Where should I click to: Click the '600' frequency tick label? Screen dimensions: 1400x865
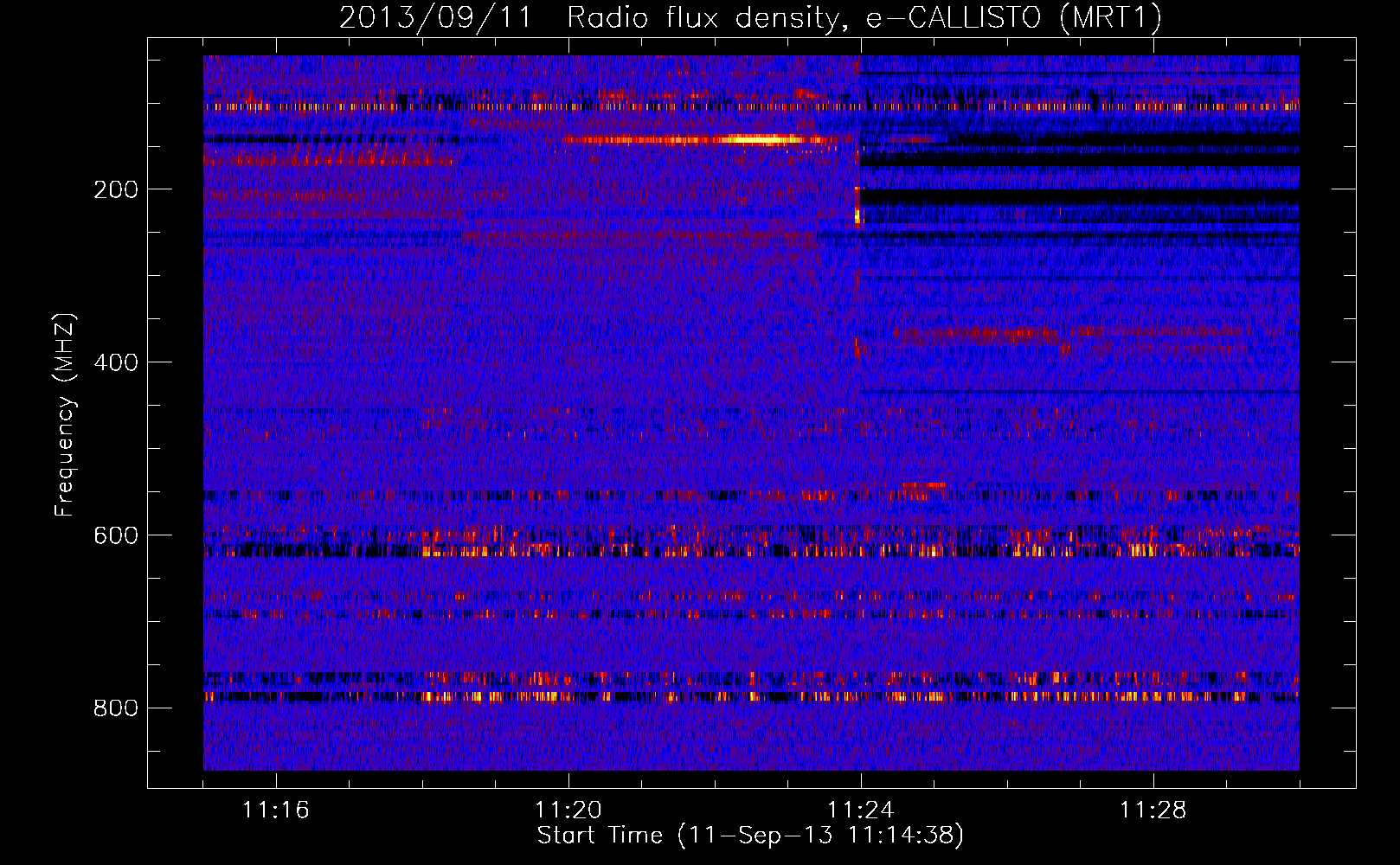116,535
